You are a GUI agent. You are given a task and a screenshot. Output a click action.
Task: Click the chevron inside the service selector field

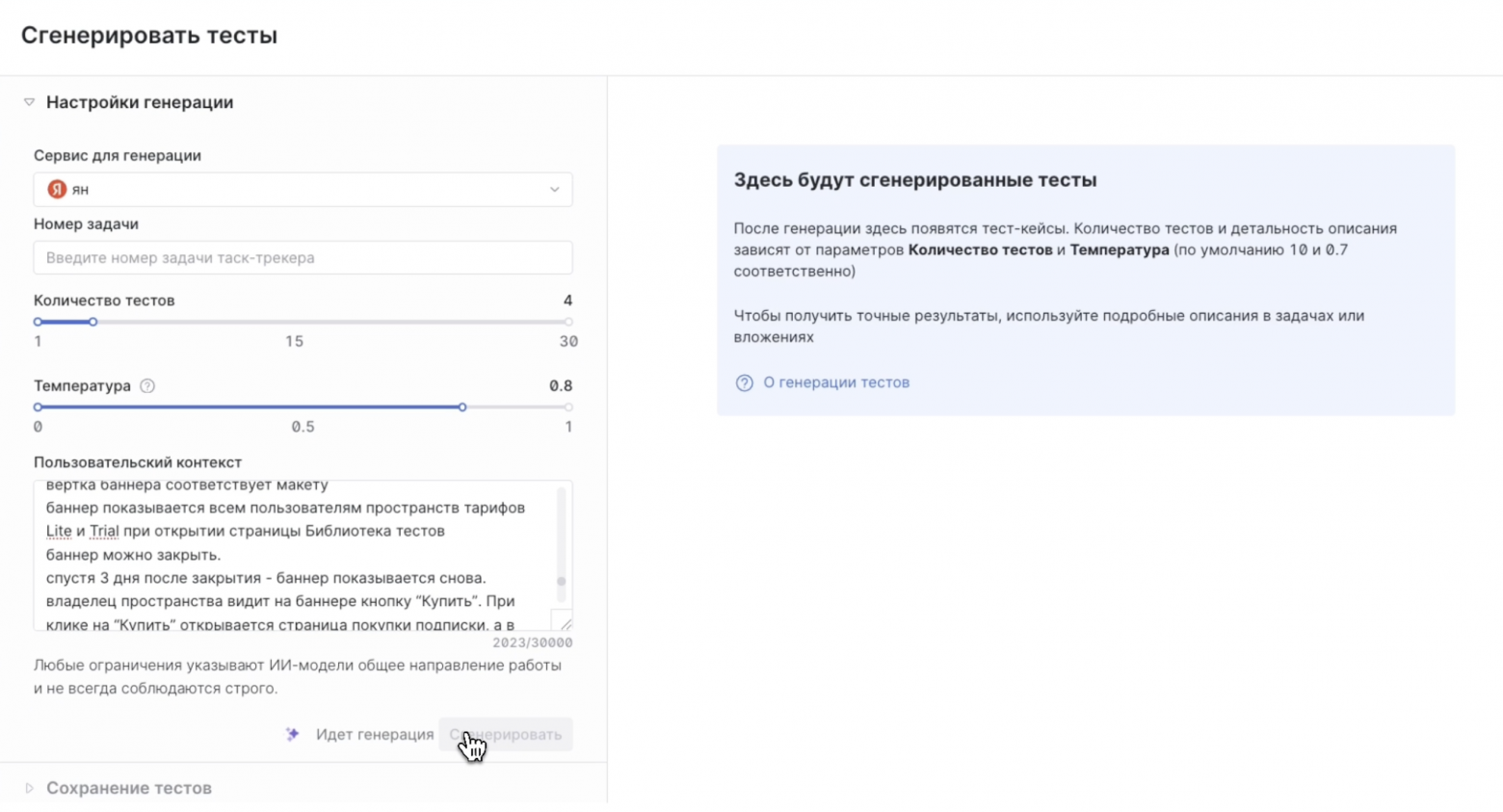tap(555, 190)
